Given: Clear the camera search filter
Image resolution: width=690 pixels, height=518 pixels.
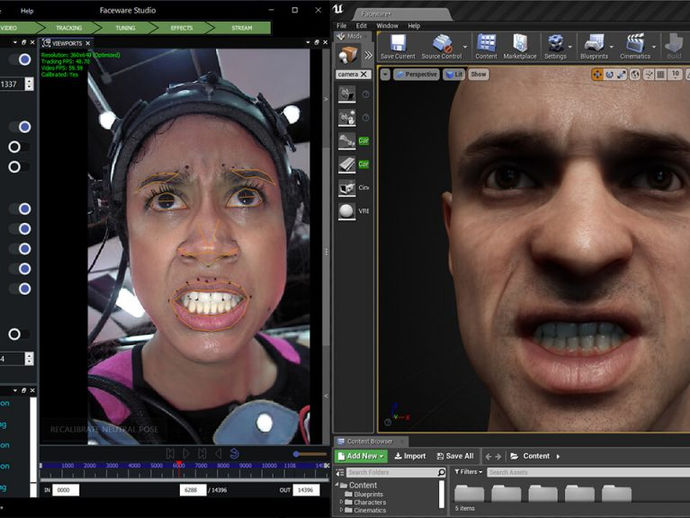Looking at the screenshot, I should 363,74.
